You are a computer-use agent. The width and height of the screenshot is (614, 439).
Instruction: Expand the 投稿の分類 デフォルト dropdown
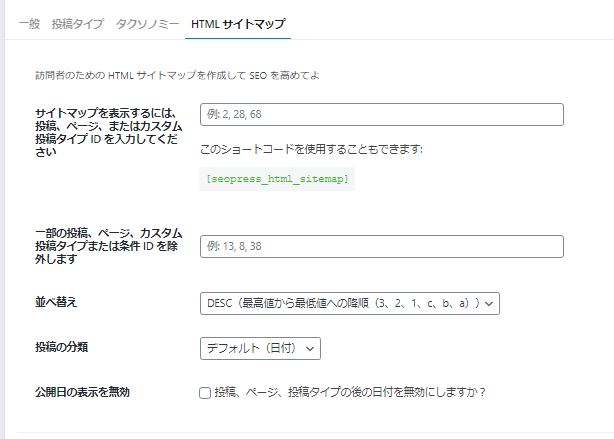pyautogui.click(x=260, y=349)
